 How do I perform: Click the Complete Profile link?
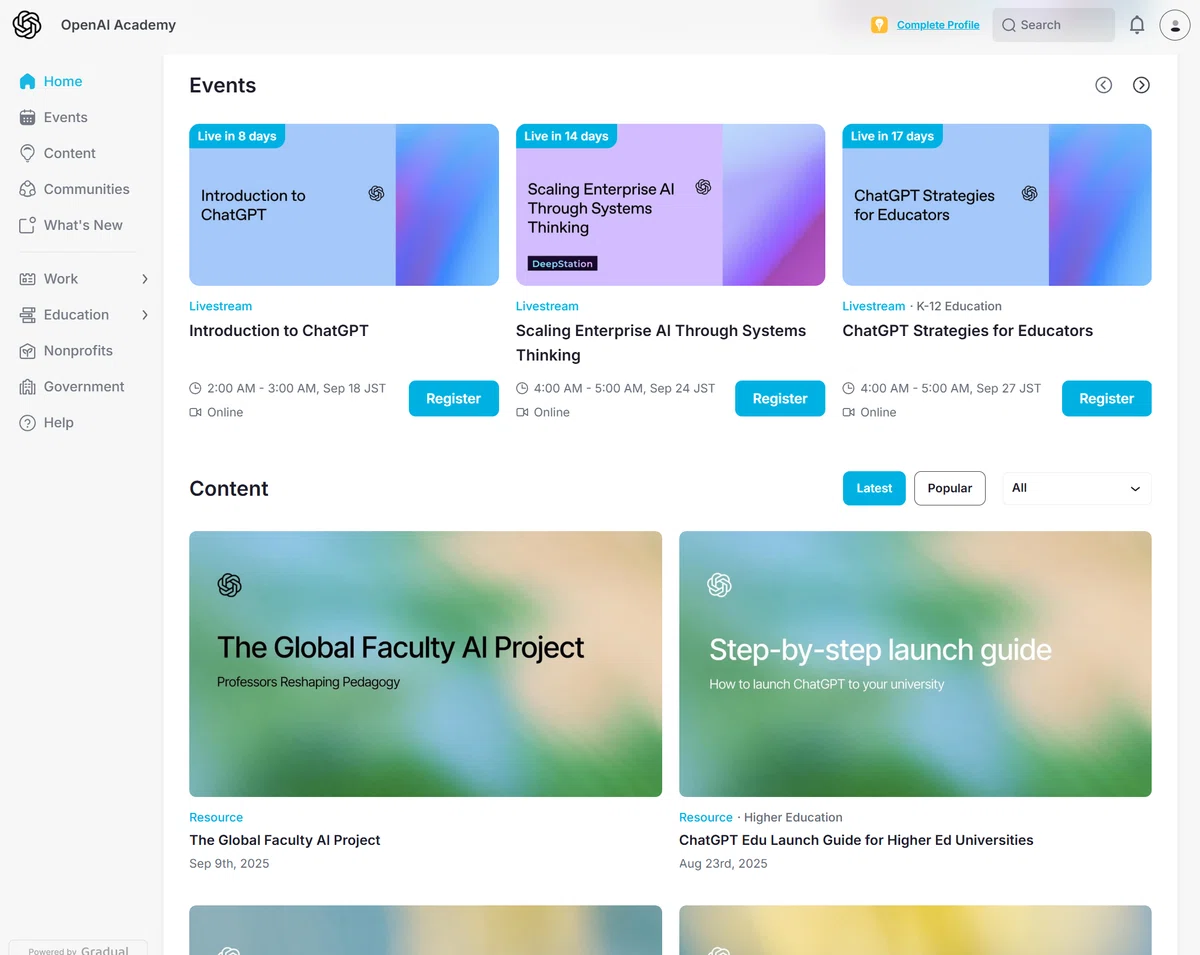tap(938, 25)
